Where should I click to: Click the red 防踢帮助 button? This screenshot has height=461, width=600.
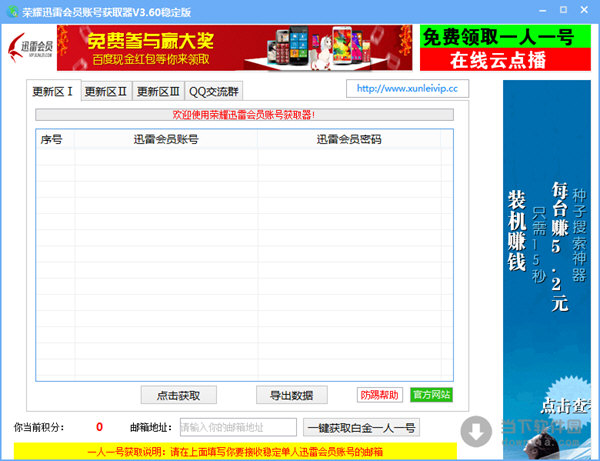pyautogui.click(x=380, y=395)
